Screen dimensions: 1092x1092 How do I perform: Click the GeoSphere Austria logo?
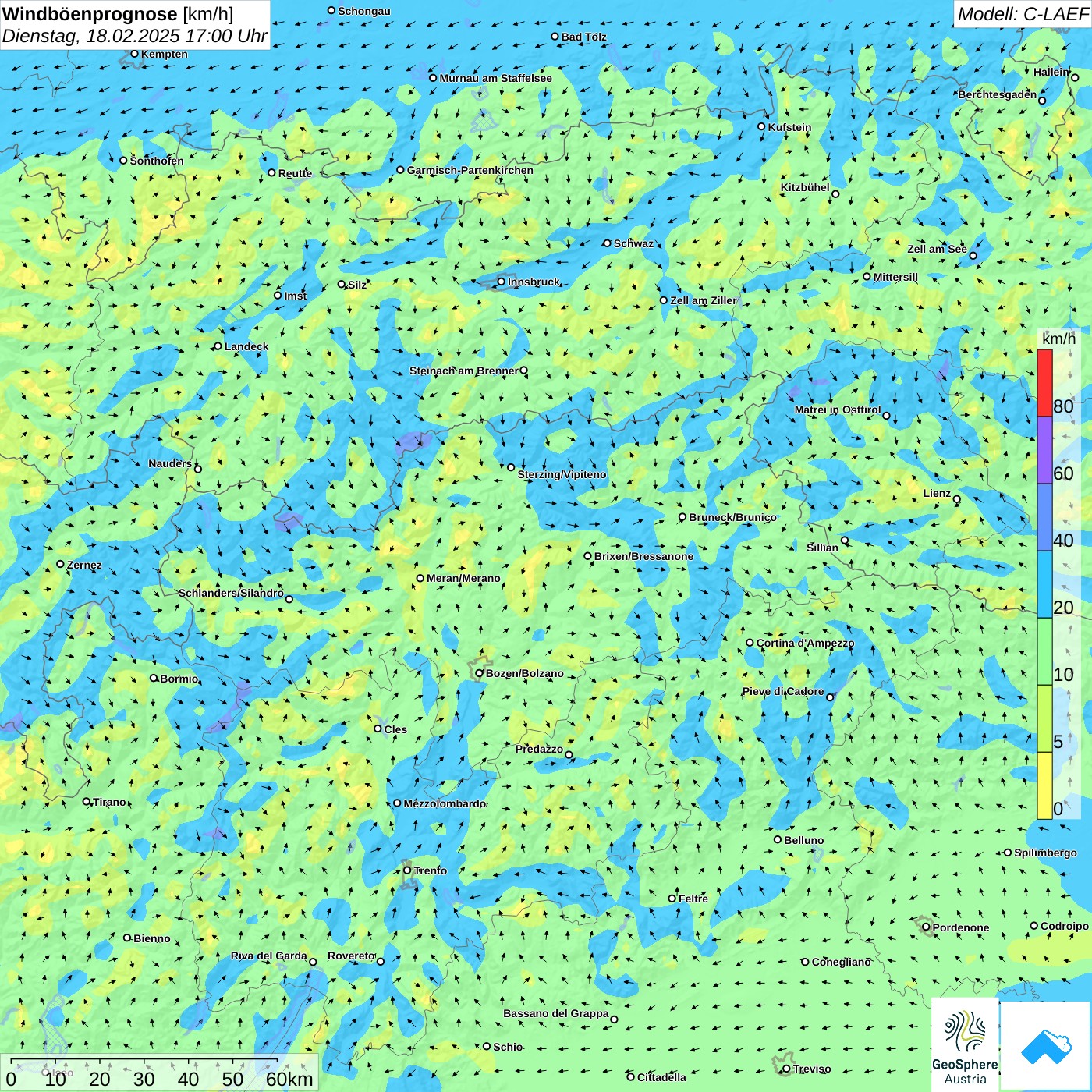pos(965,1046)
